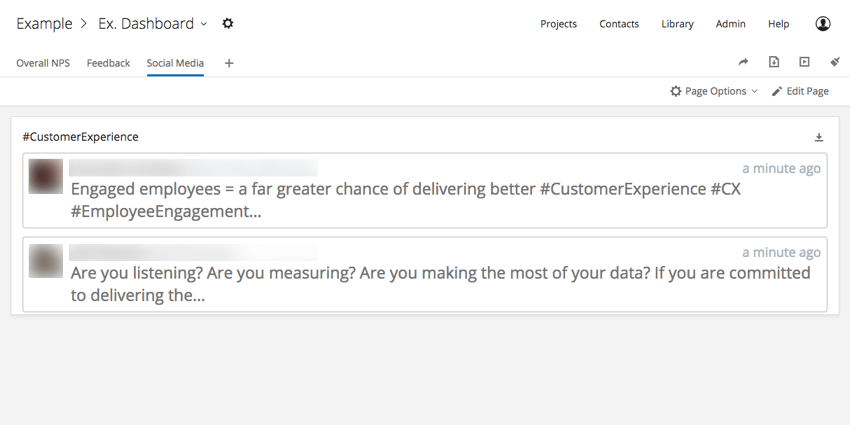Add a new page with plus icon
This screenshot has height=425, width=850.
[229, 63]
